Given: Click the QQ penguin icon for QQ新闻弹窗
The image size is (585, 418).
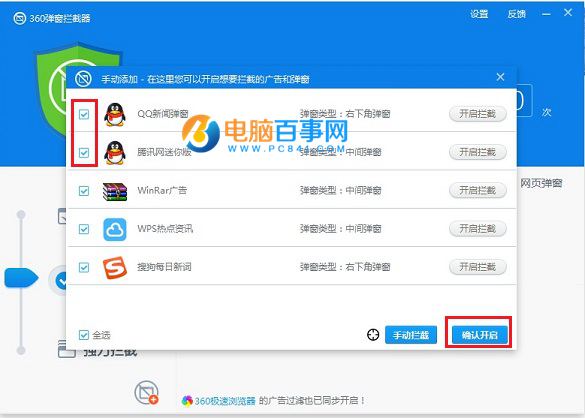Looking at the screenshot, I should click(115, 114).
